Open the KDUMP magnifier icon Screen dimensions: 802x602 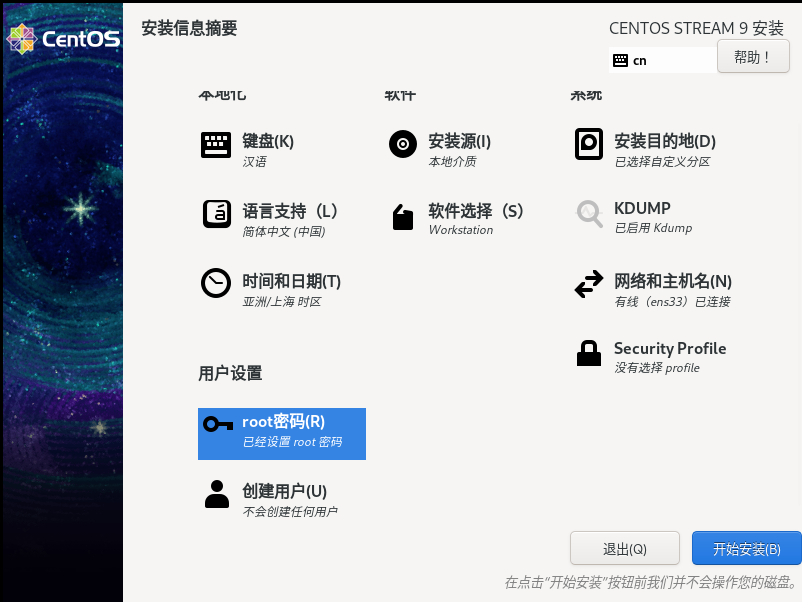coord(590,214)
